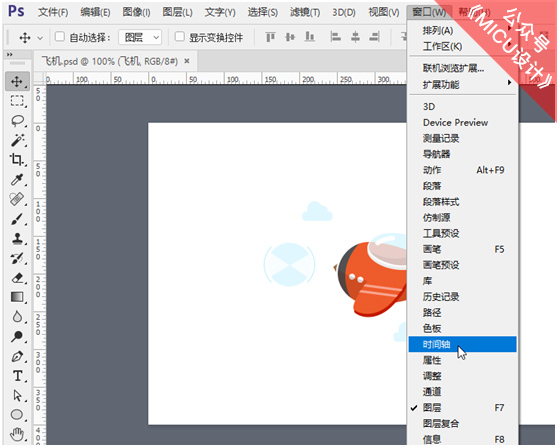Choose 通道 menu entry
Viewport: 557px width, 447px height.
click(x=462, y=392)
